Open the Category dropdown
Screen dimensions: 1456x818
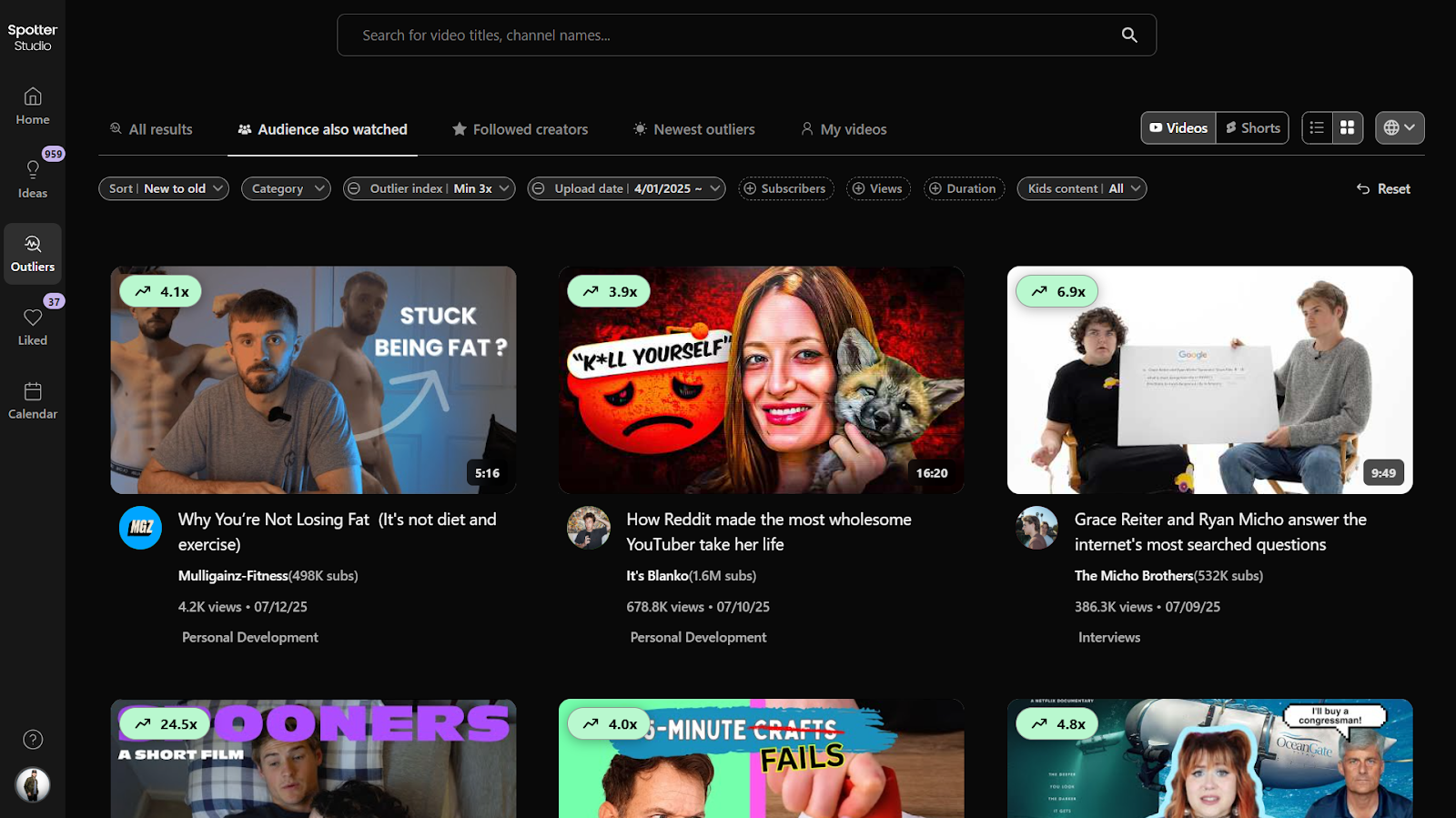click(x=286, y=188)
